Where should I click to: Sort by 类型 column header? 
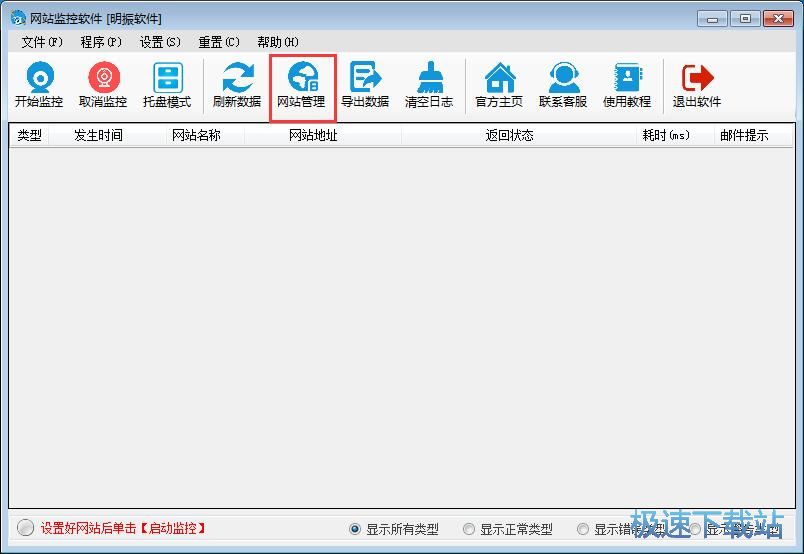(x=29, y=135)
